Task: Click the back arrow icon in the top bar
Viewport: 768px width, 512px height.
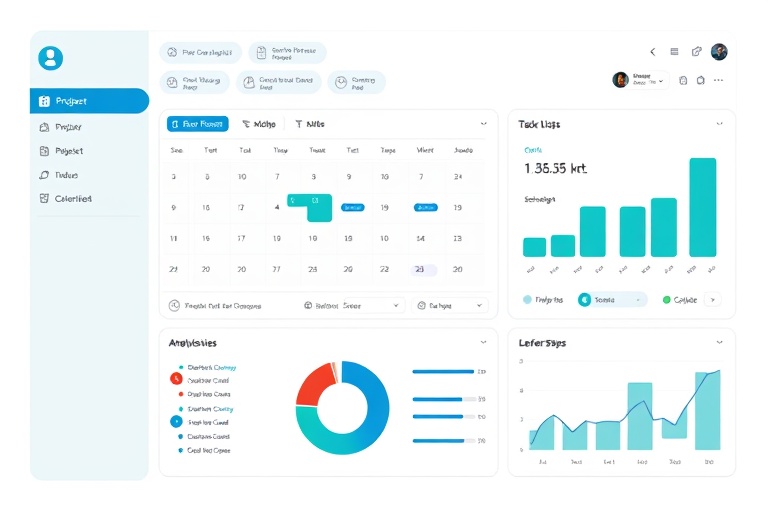Action: point(653,52)
